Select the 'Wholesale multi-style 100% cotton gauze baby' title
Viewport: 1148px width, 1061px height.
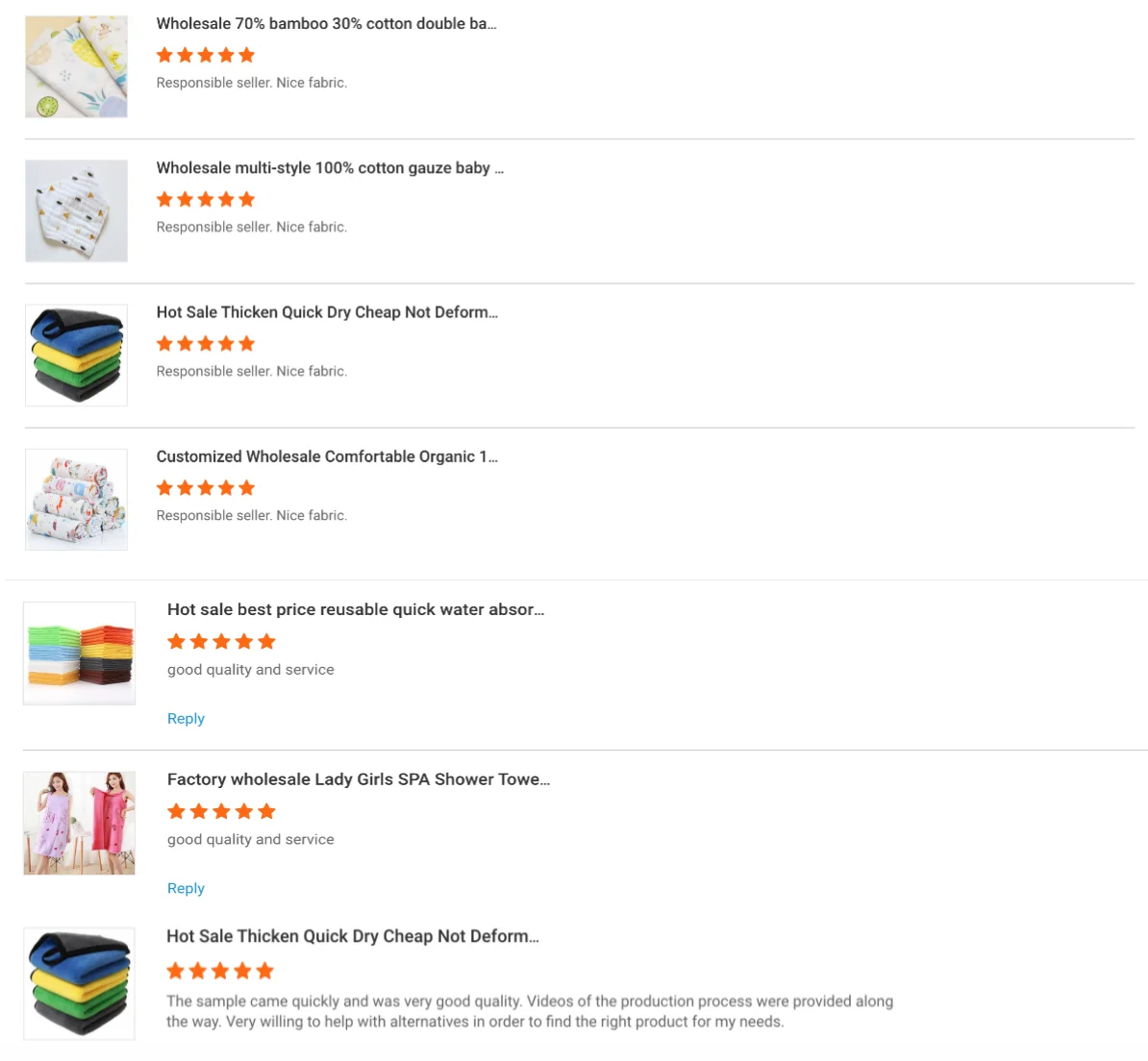330,168
